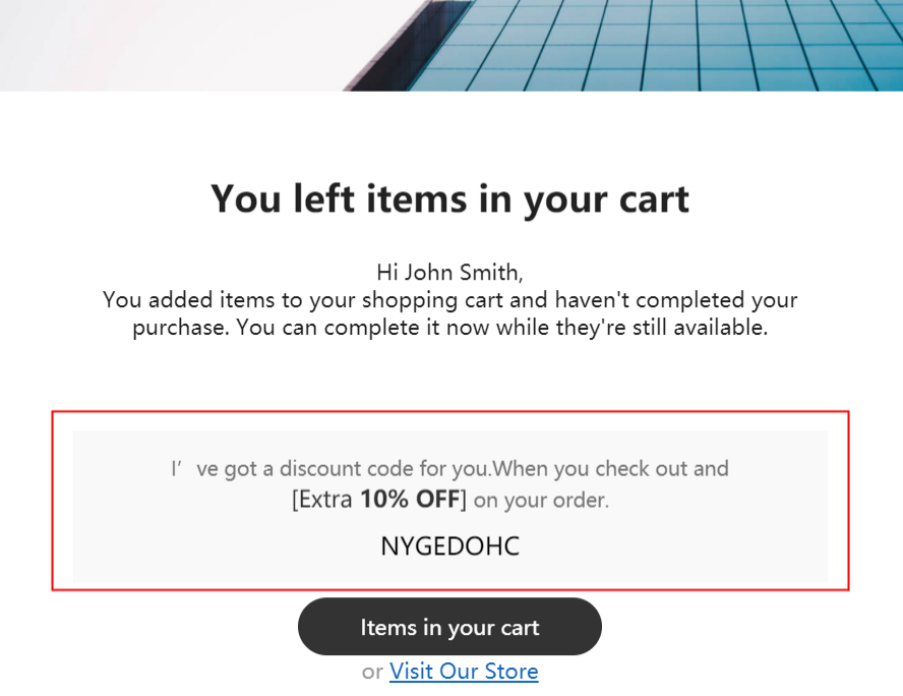Click the word or before the store link
903x696 pixels.
372,672
